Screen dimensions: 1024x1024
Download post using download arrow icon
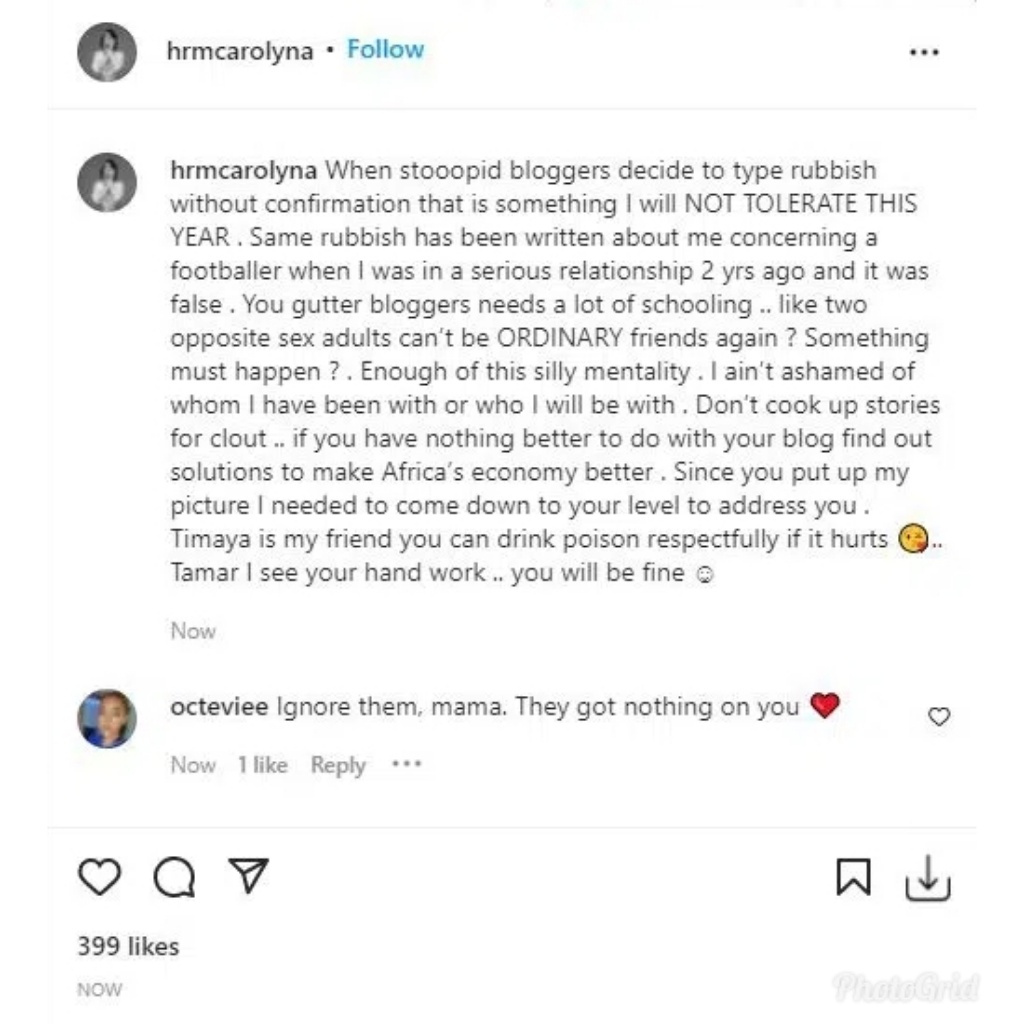point(927,880)
